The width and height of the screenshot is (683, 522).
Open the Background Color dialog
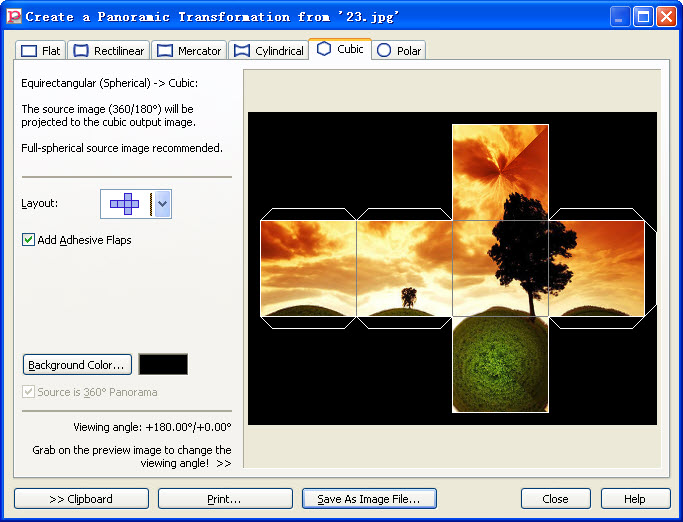pos(77,365)
